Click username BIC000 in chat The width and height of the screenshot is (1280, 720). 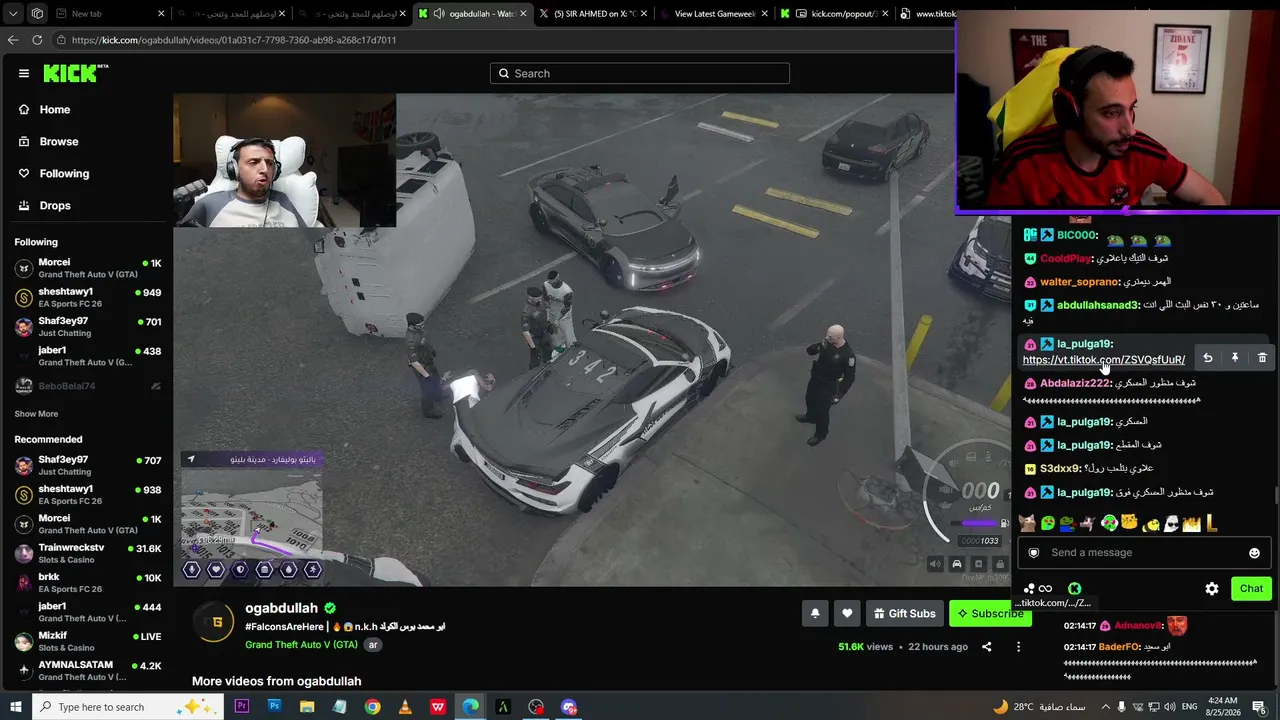point(1077,236)
